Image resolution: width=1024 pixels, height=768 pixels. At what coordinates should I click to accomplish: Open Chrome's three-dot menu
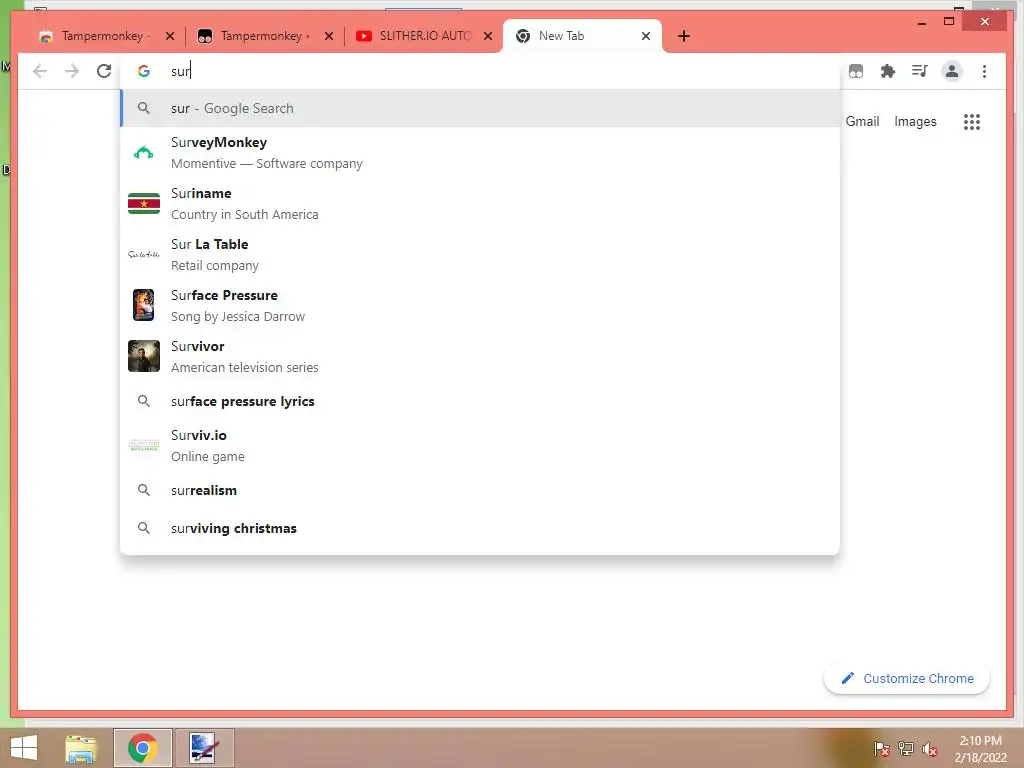[x=984, y=71]
